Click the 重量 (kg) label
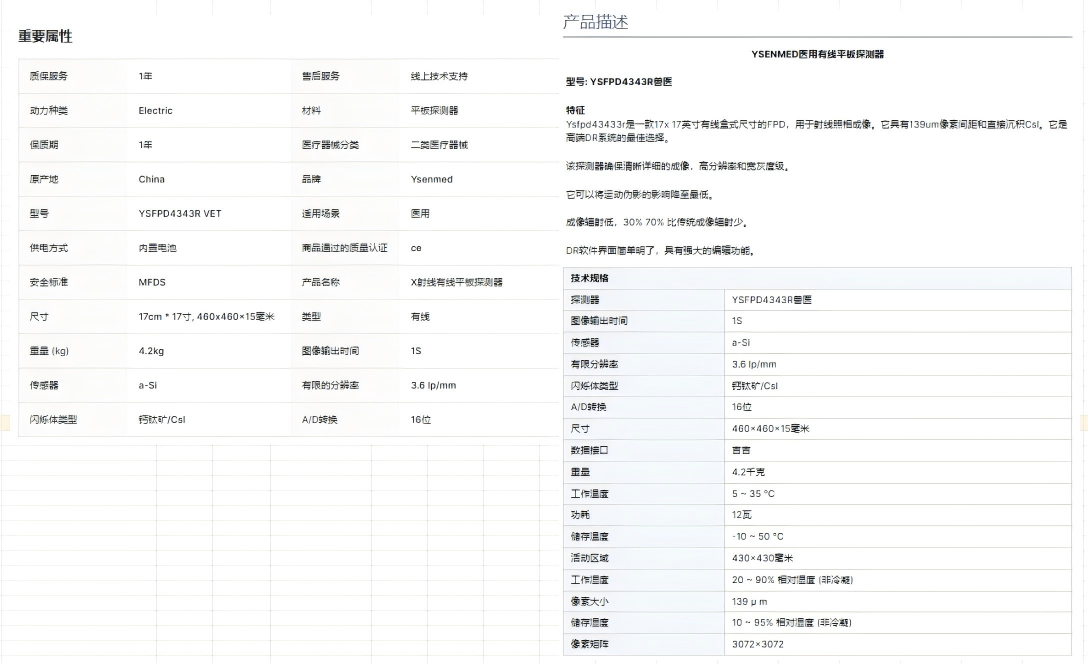1088x664 pixels. click(x=49, y=351)
